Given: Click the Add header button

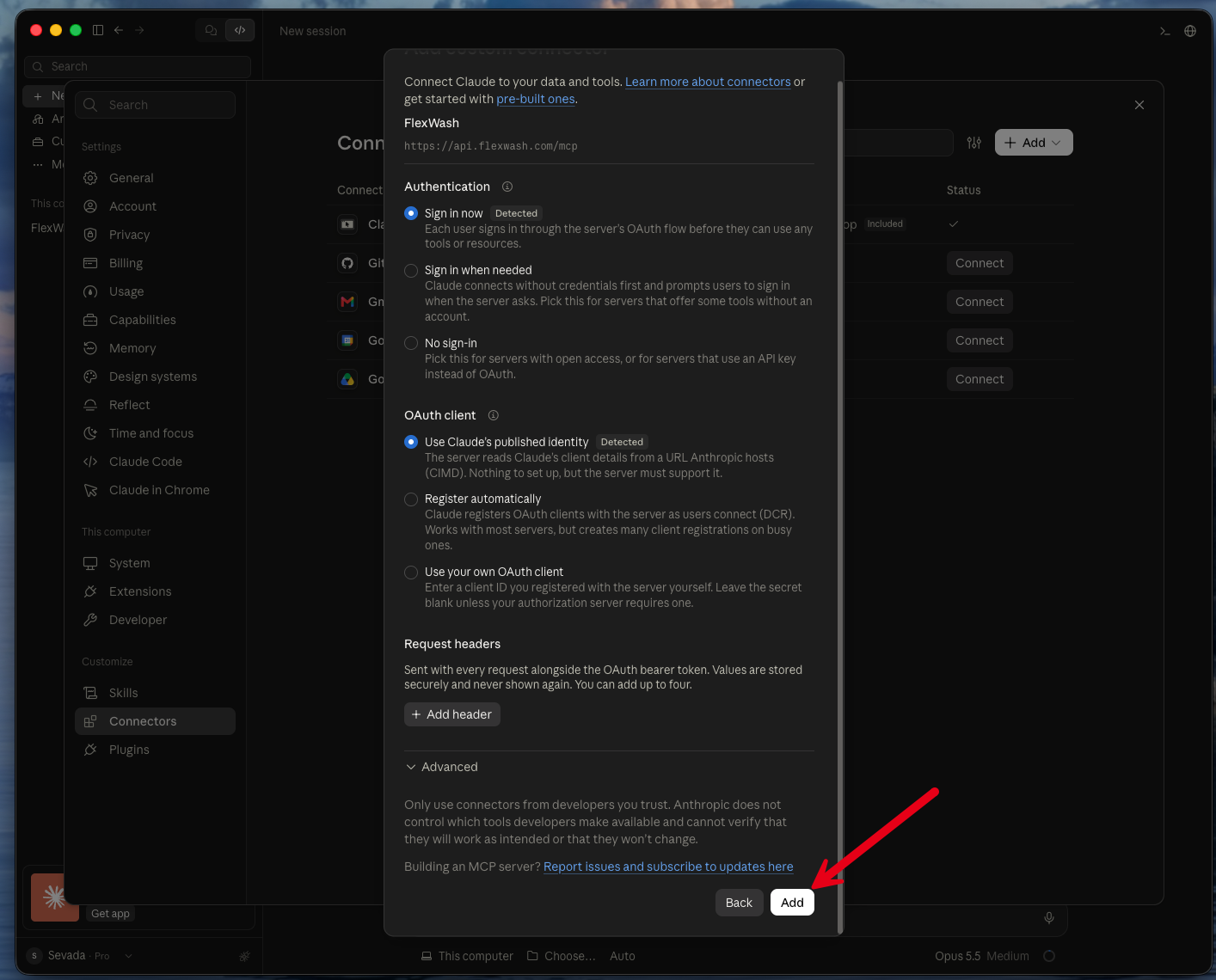Looking at the screenshot, I should pyautogui.click(x=451, y=714).
